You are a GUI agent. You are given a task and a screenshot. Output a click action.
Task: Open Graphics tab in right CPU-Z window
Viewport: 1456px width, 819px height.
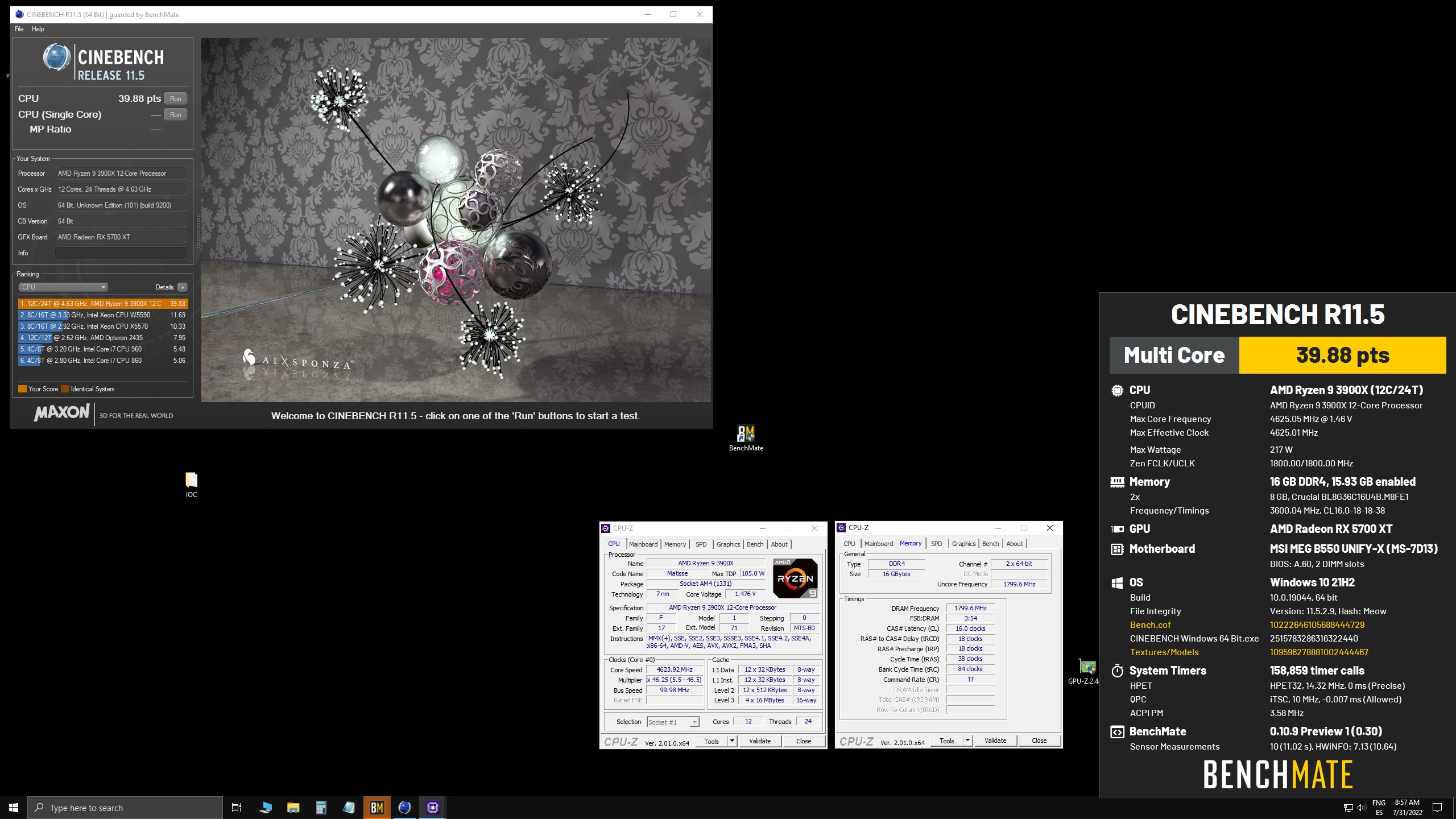pyautogui.click(x=964, y=544)
